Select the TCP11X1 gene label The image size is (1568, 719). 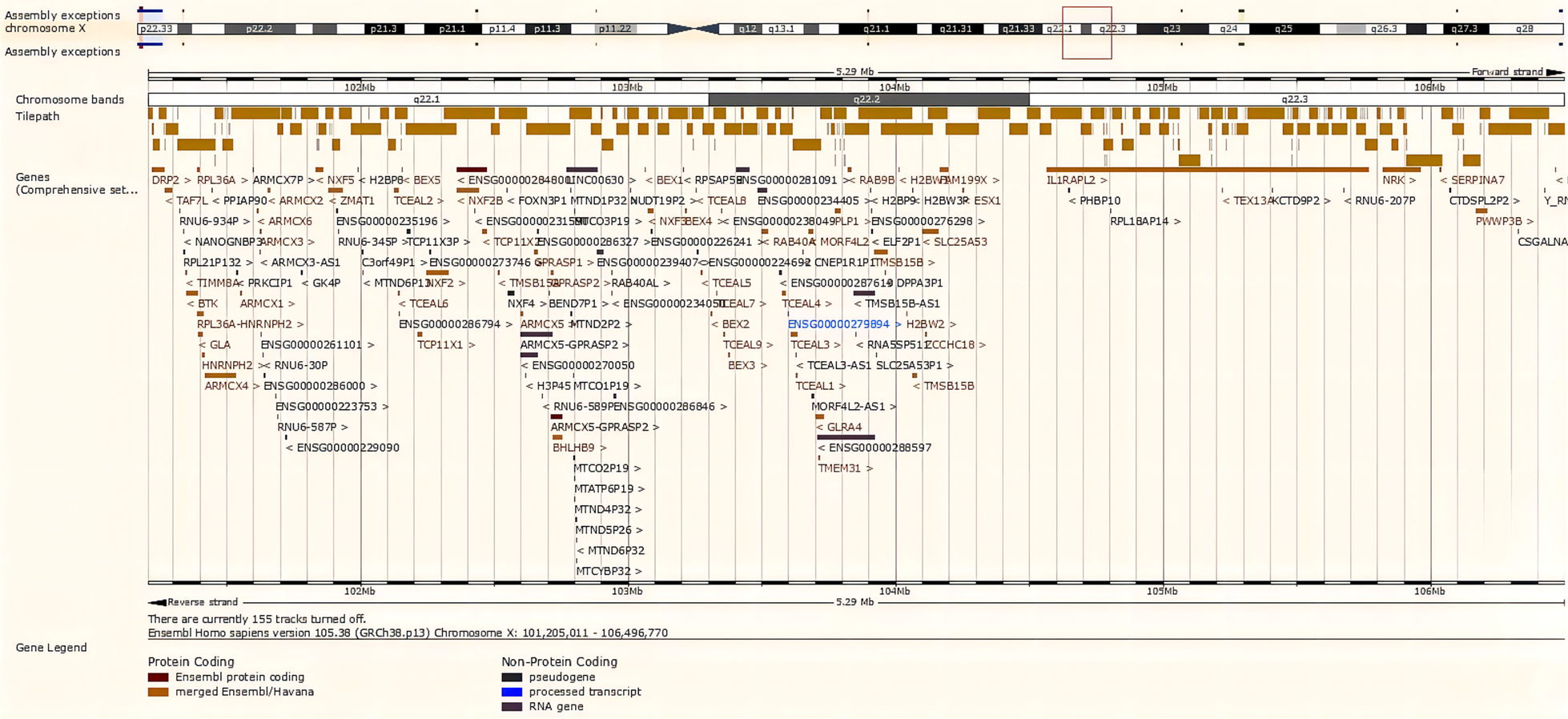click(x=446, y=345)
